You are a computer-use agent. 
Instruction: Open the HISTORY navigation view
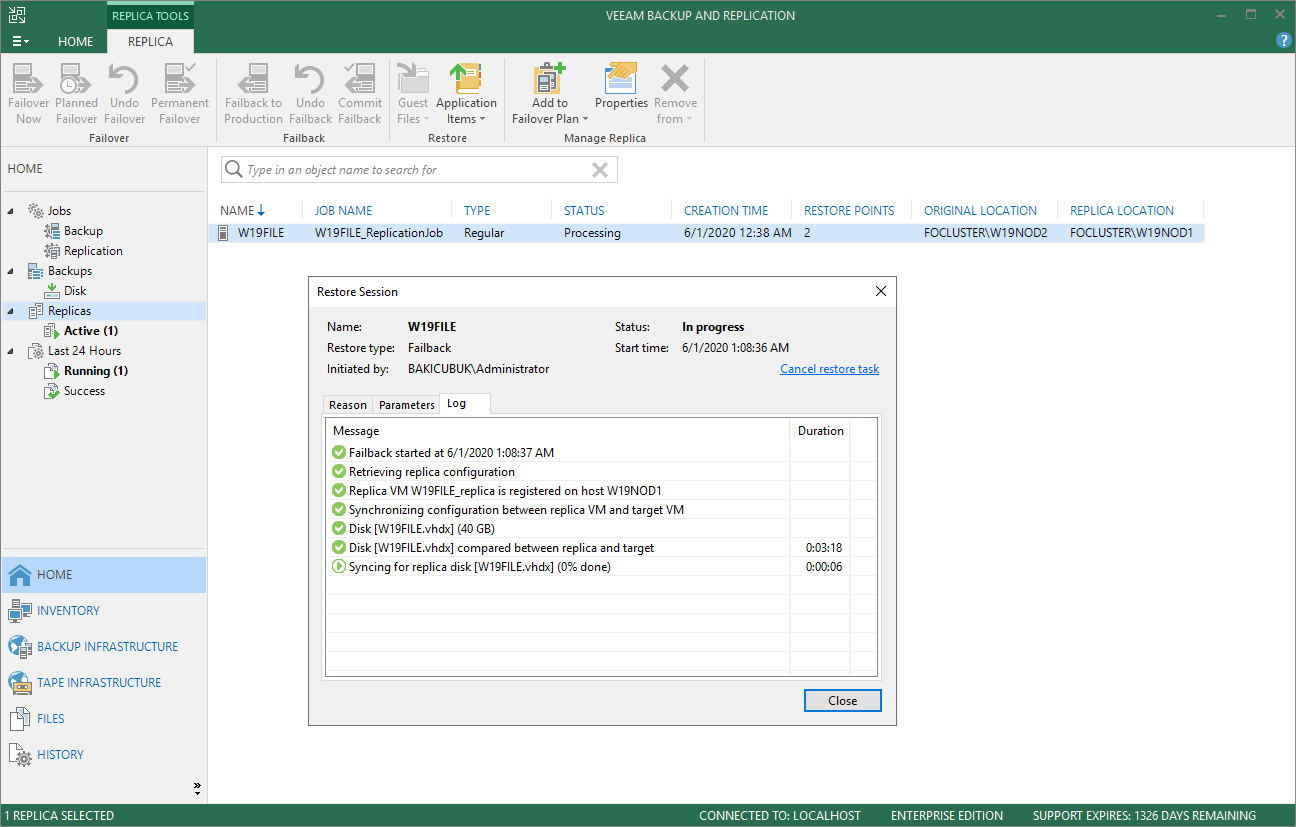103,755
